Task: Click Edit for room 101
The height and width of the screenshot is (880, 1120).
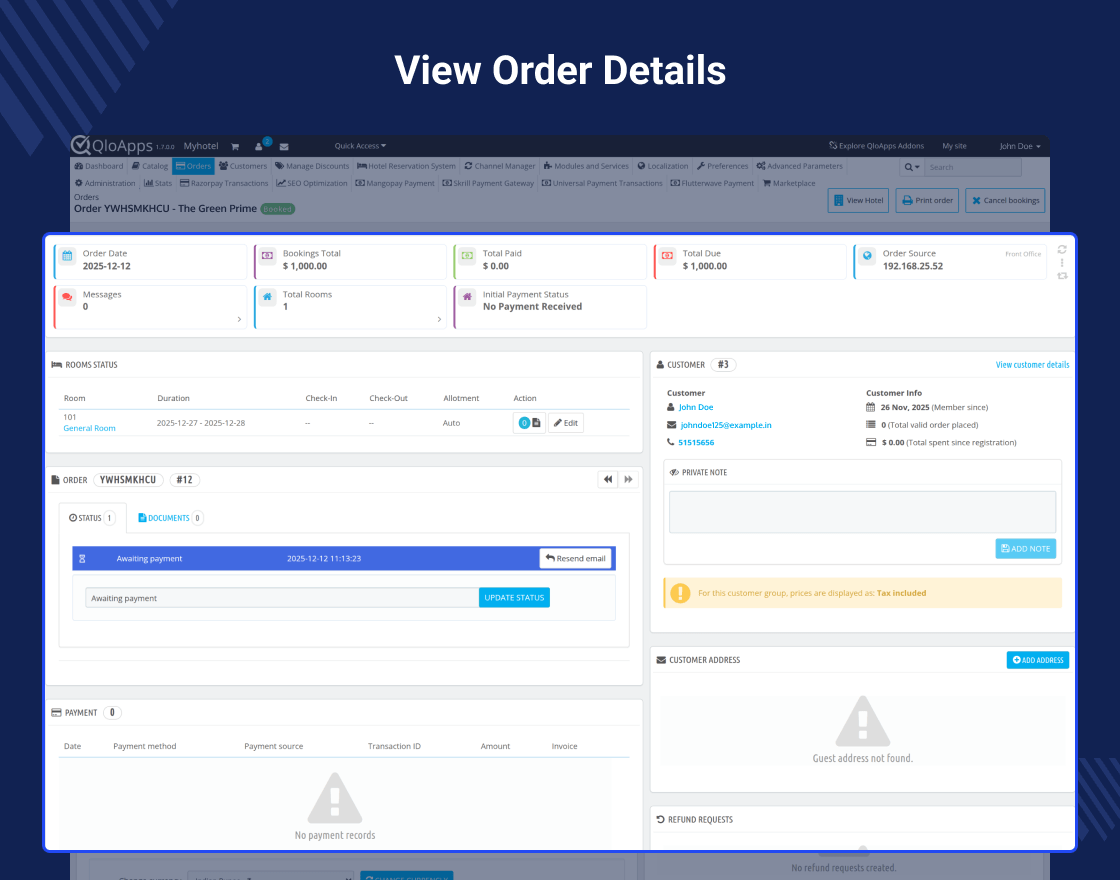Action: pyautogui.click(x=566, y=423)
